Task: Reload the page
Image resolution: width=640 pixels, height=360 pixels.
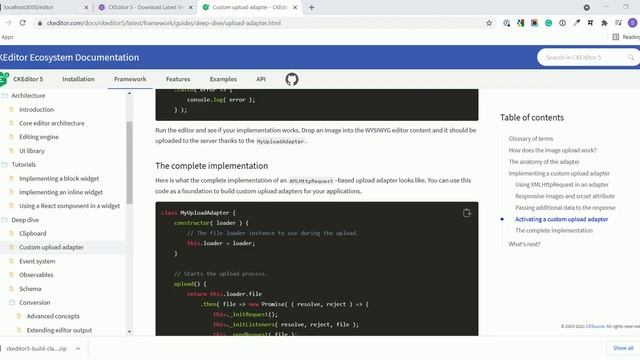Action: pos(22,23)
